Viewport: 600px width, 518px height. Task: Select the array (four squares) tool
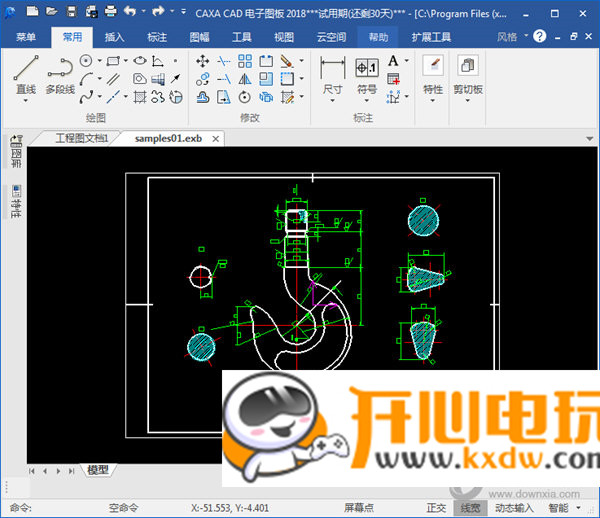(x=245, y=60)
